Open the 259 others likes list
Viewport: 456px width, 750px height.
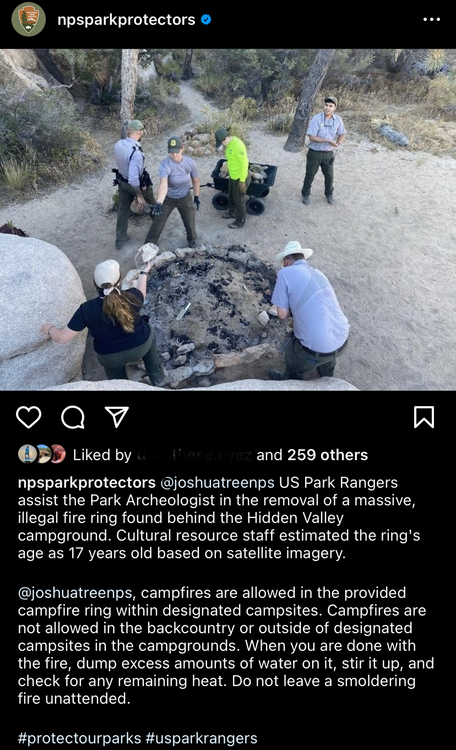pyautogui.click(x=327, y=454)
